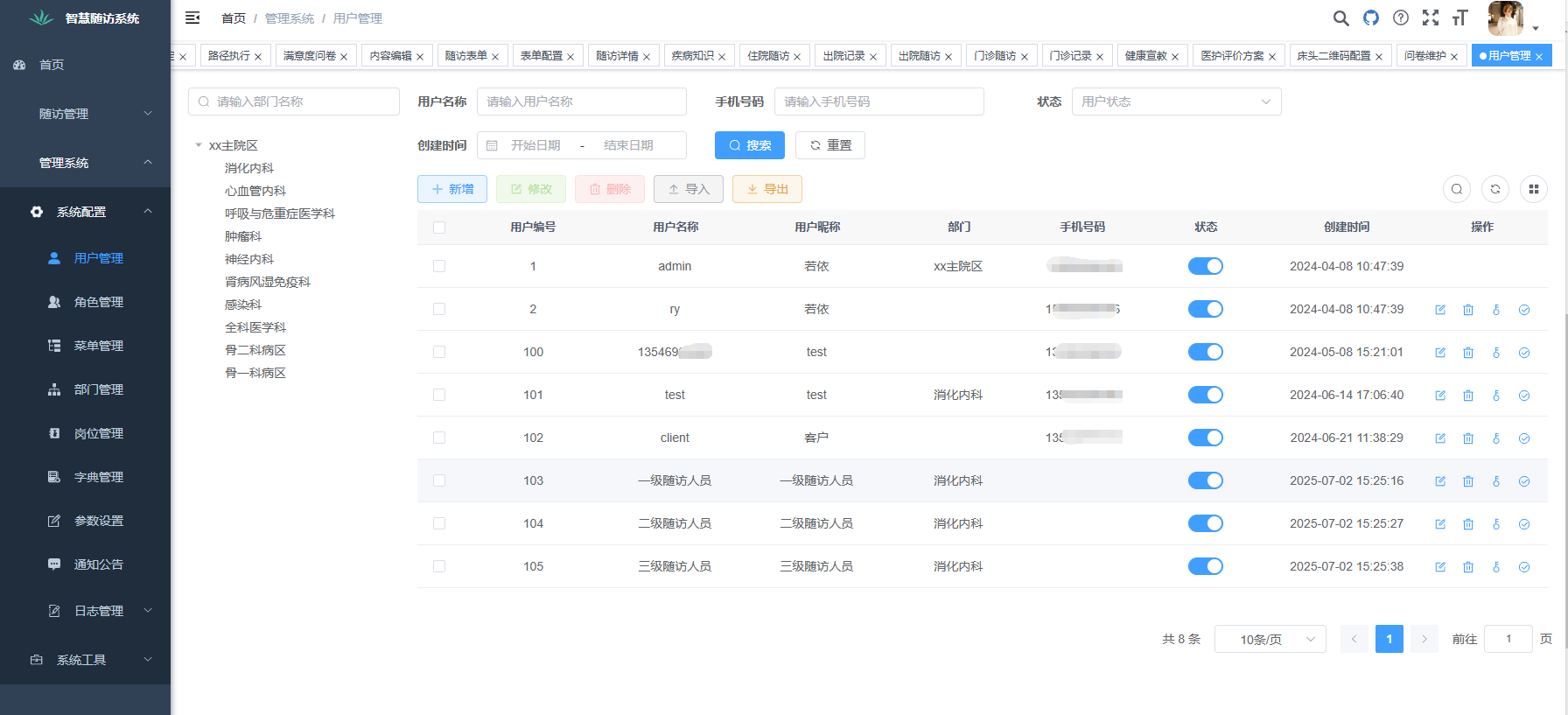Reset password for user 103
The image size is (1568, 715).
(1496, 481)
